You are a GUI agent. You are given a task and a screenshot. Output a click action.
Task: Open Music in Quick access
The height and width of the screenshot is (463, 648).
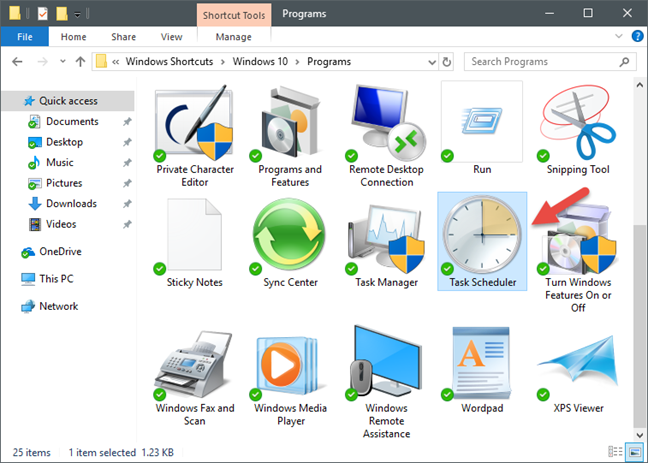(x=60, y=162)
